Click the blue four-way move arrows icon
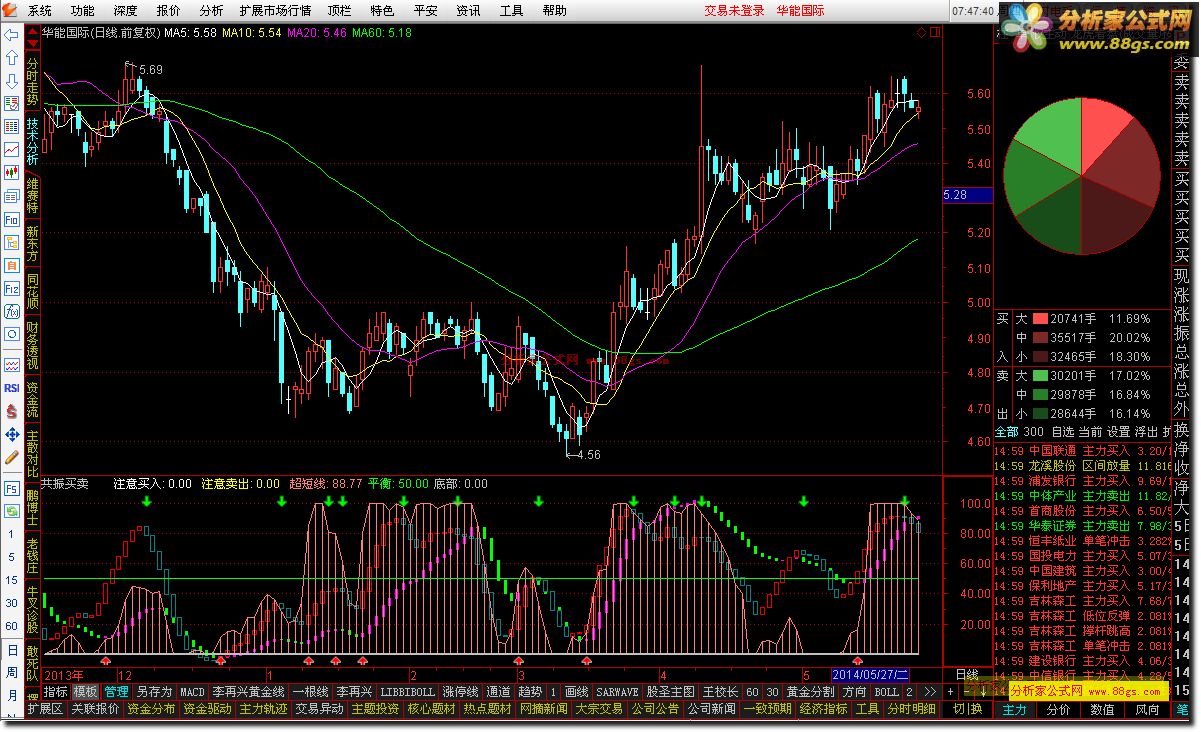Image resolution: width=1201 pixels, height=732 pixels. [x=12, y=434]
